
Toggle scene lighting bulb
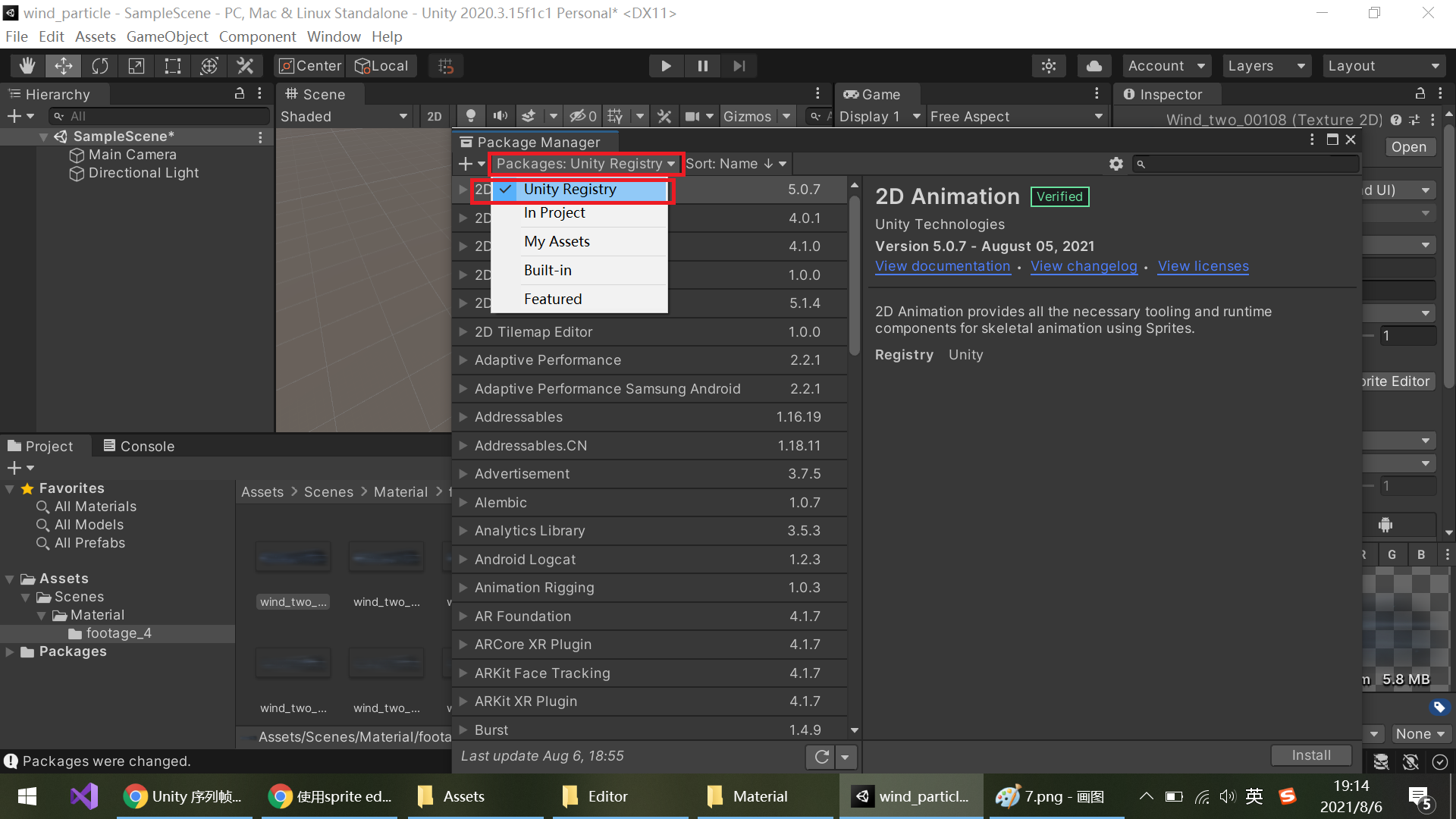tap(470, 116)
